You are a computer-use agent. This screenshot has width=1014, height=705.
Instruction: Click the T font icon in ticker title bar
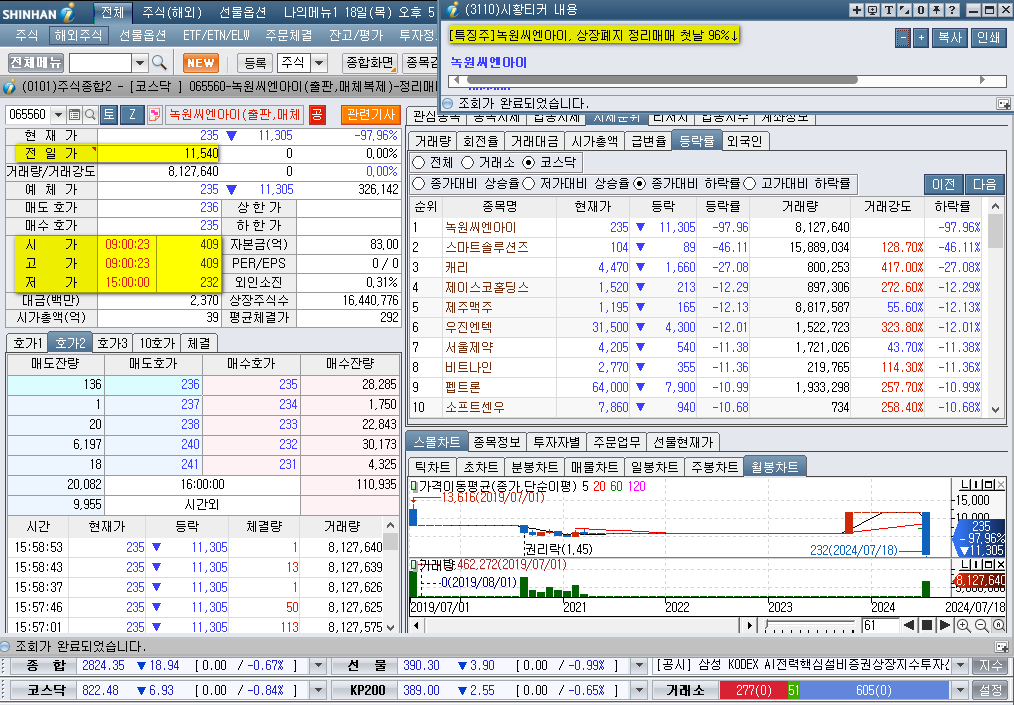pos(889,10)
